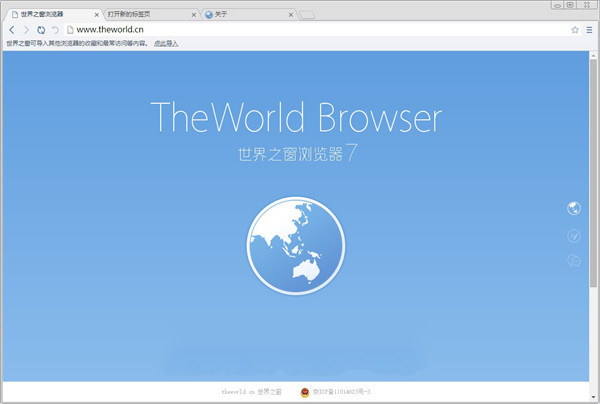
Task: Click the address bar showing www.theworld.cn
Action: point(300,30)
